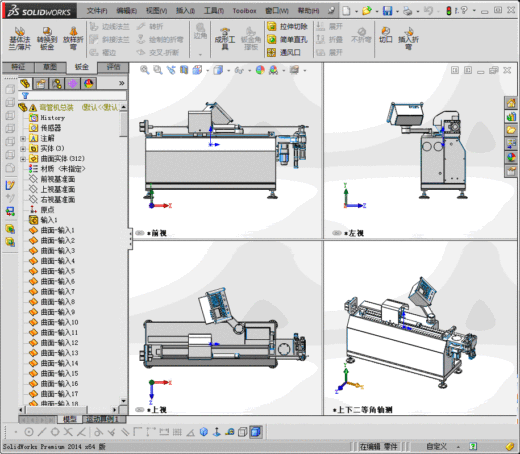Screen dimensions: 520x454
Task: Toggle the DisplayManager appearance sphere tab
Action: point(88,83)
